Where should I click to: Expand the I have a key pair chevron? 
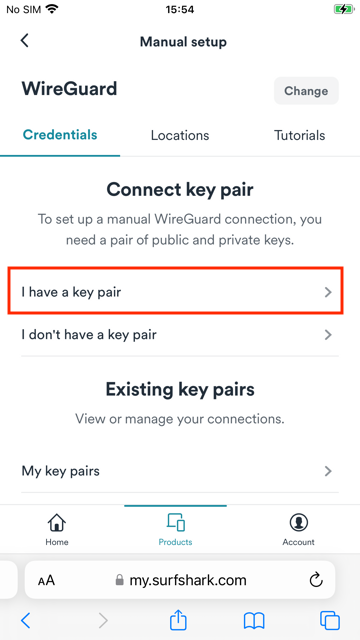point(328,292)
